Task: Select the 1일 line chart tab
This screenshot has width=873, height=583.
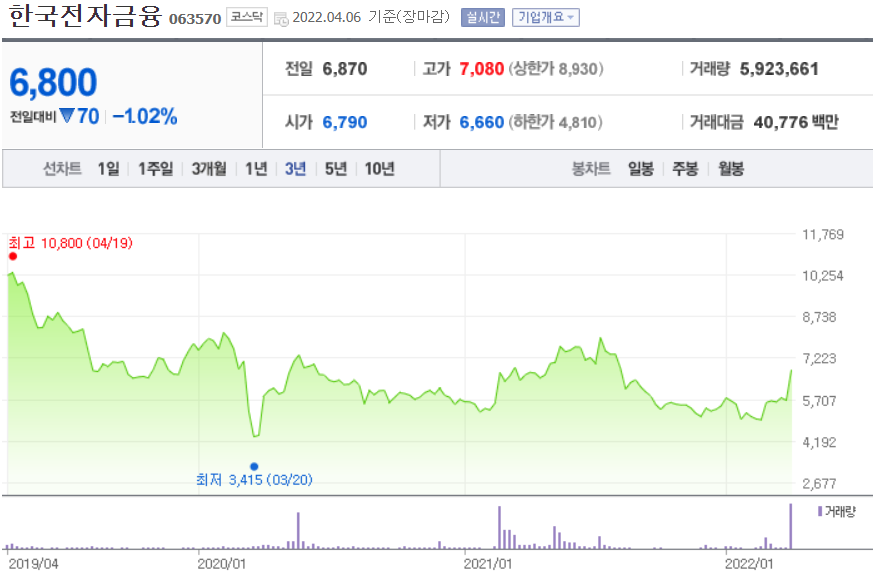Action: tap(109, 168)
